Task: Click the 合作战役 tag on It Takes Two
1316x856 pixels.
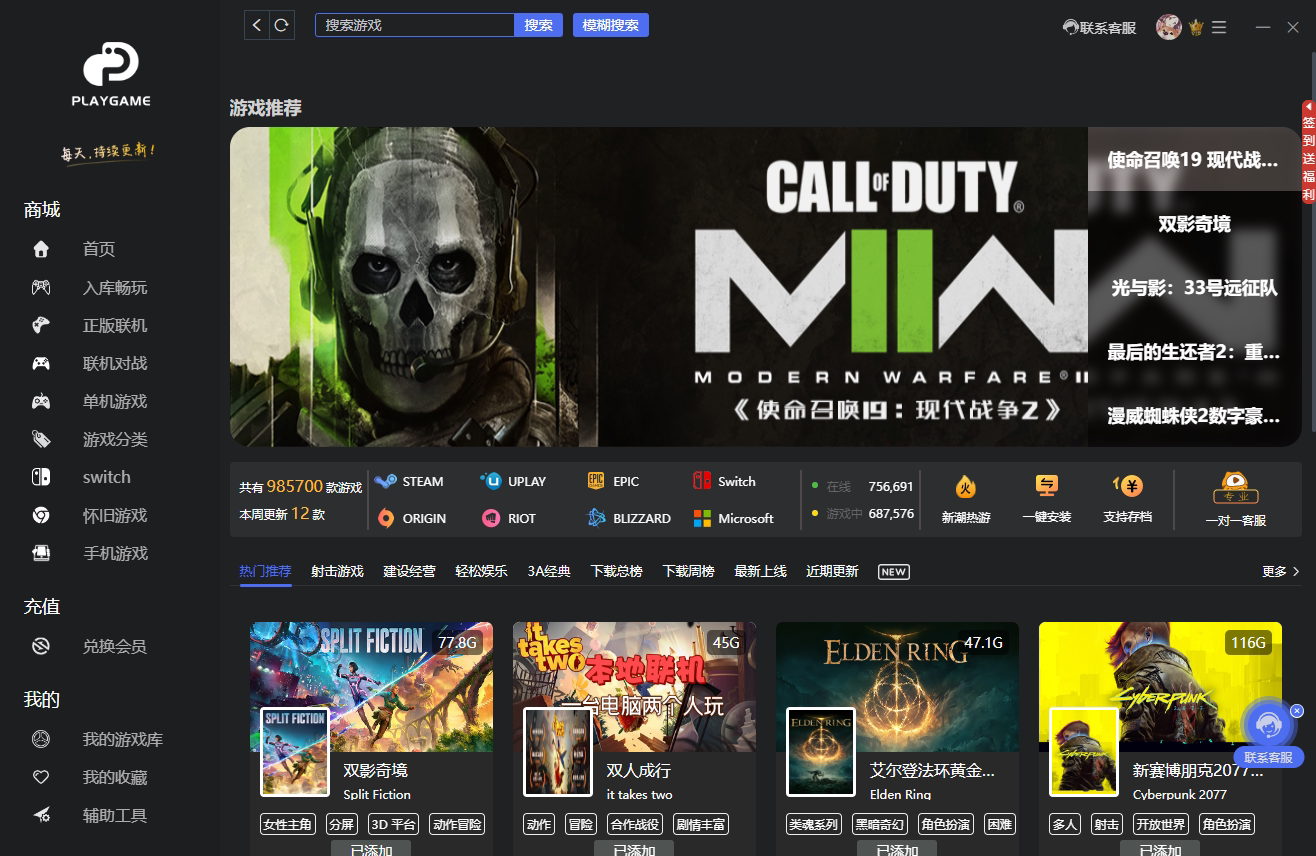Action: pos(635,825)
